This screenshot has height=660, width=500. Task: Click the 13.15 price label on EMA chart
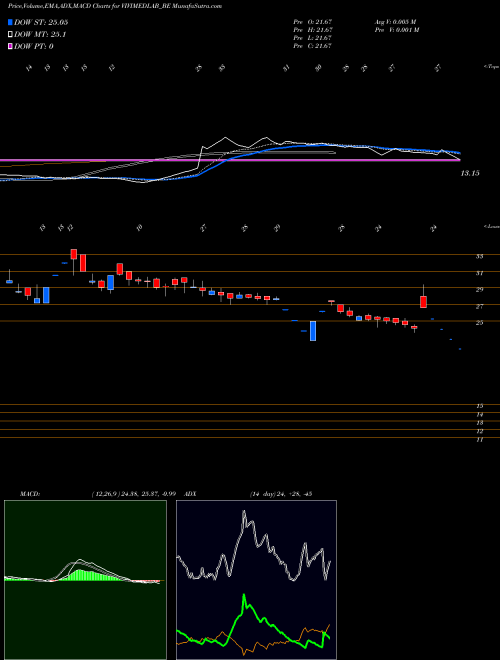pyautogui.click(x=470, y=173)
